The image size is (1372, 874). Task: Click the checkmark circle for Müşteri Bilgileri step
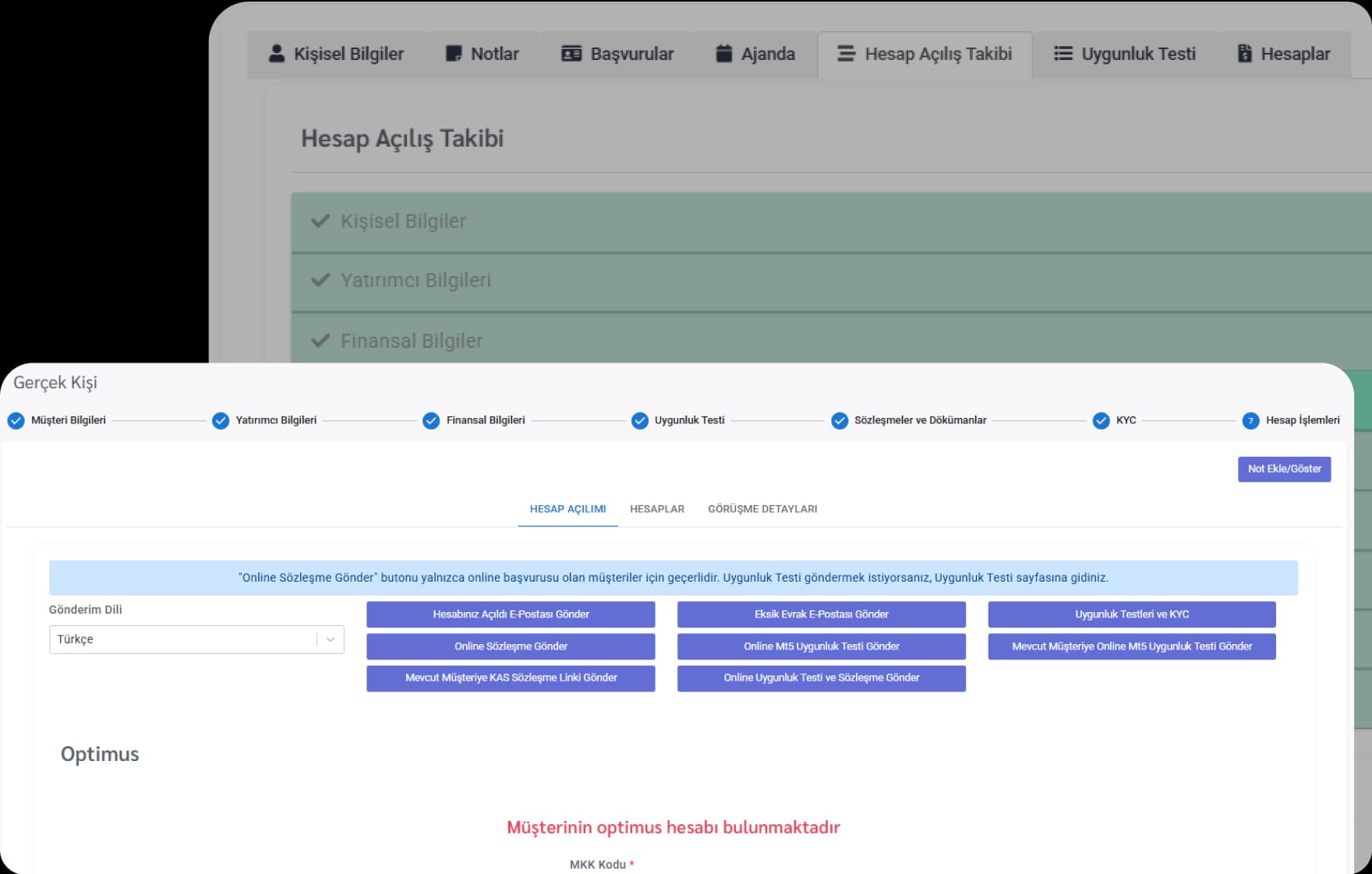16,421
